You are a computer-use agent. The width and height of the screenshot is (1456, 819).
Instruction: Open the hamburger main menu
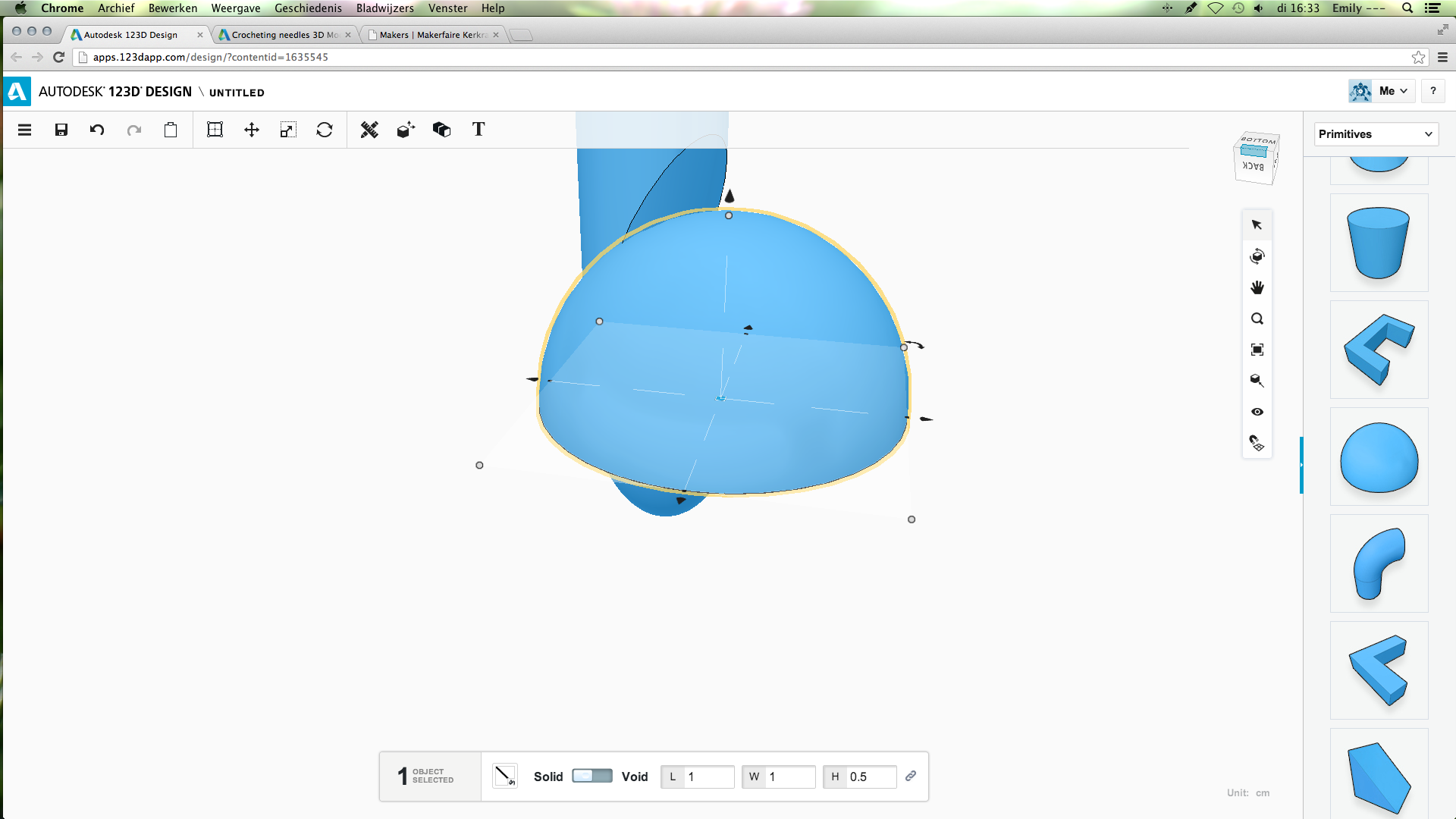(25, 130)
